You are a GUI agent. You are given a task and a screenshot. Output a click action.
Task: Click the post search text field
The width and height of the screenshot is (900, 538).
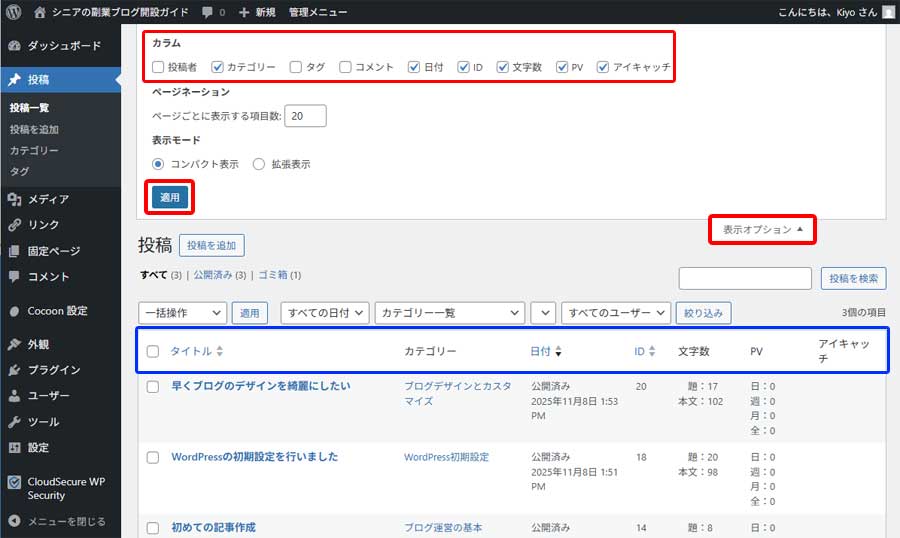(745, 278)
